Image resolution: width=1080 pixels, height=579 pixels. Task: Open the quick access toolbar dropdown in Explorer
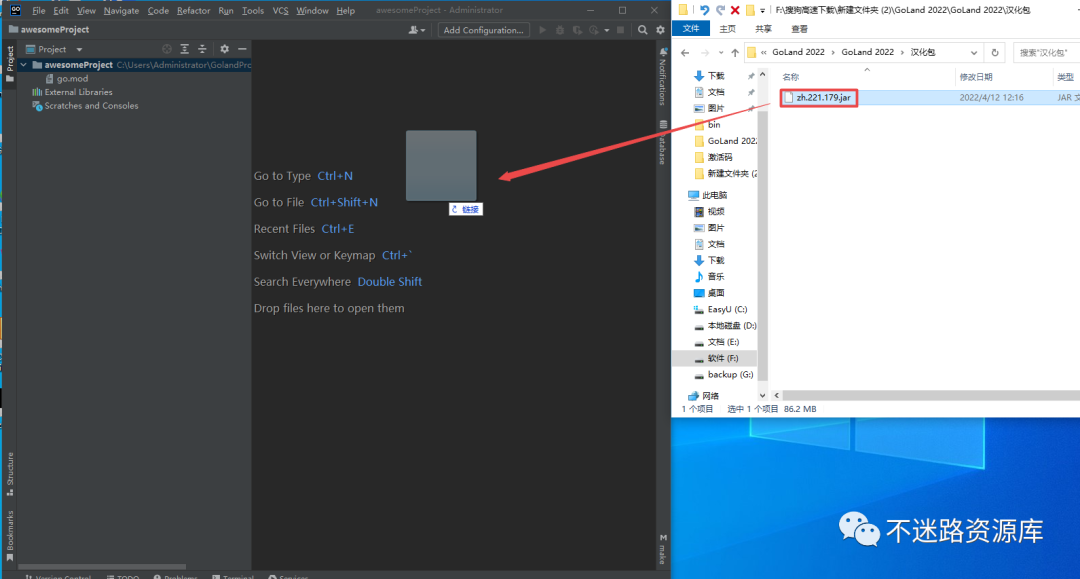pos(762,10)
